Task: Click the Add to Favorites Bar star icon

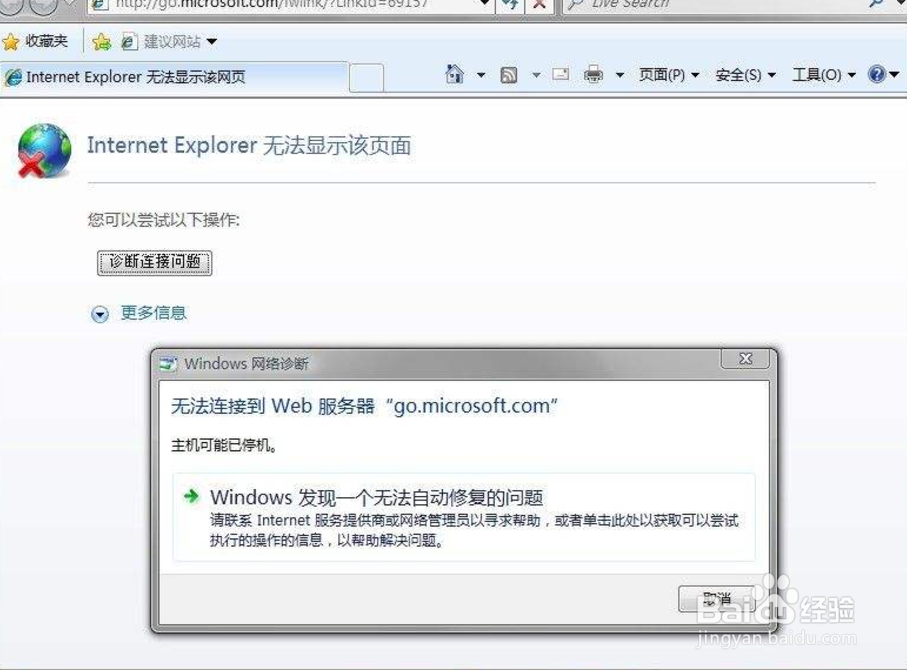Action: click(x=101, y=41)
